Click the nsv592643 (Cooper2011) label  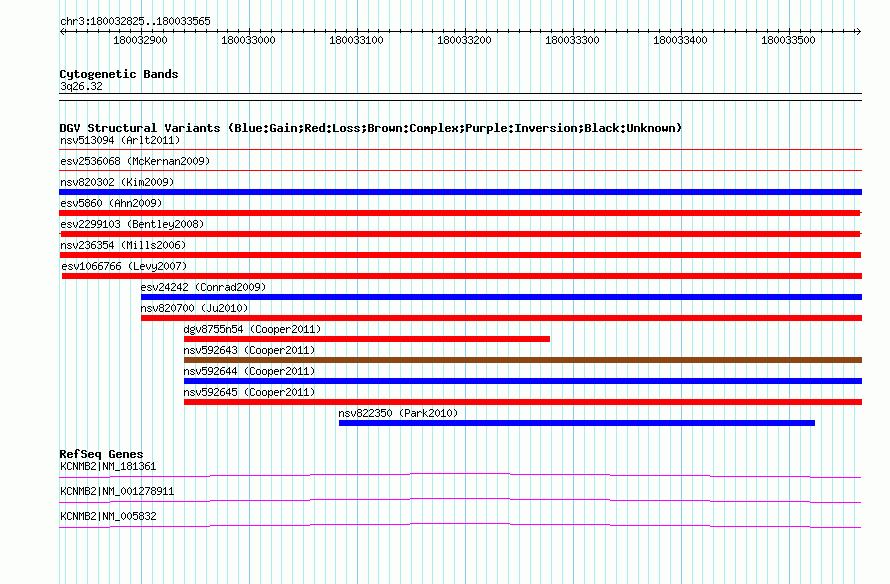pos(249,350)
